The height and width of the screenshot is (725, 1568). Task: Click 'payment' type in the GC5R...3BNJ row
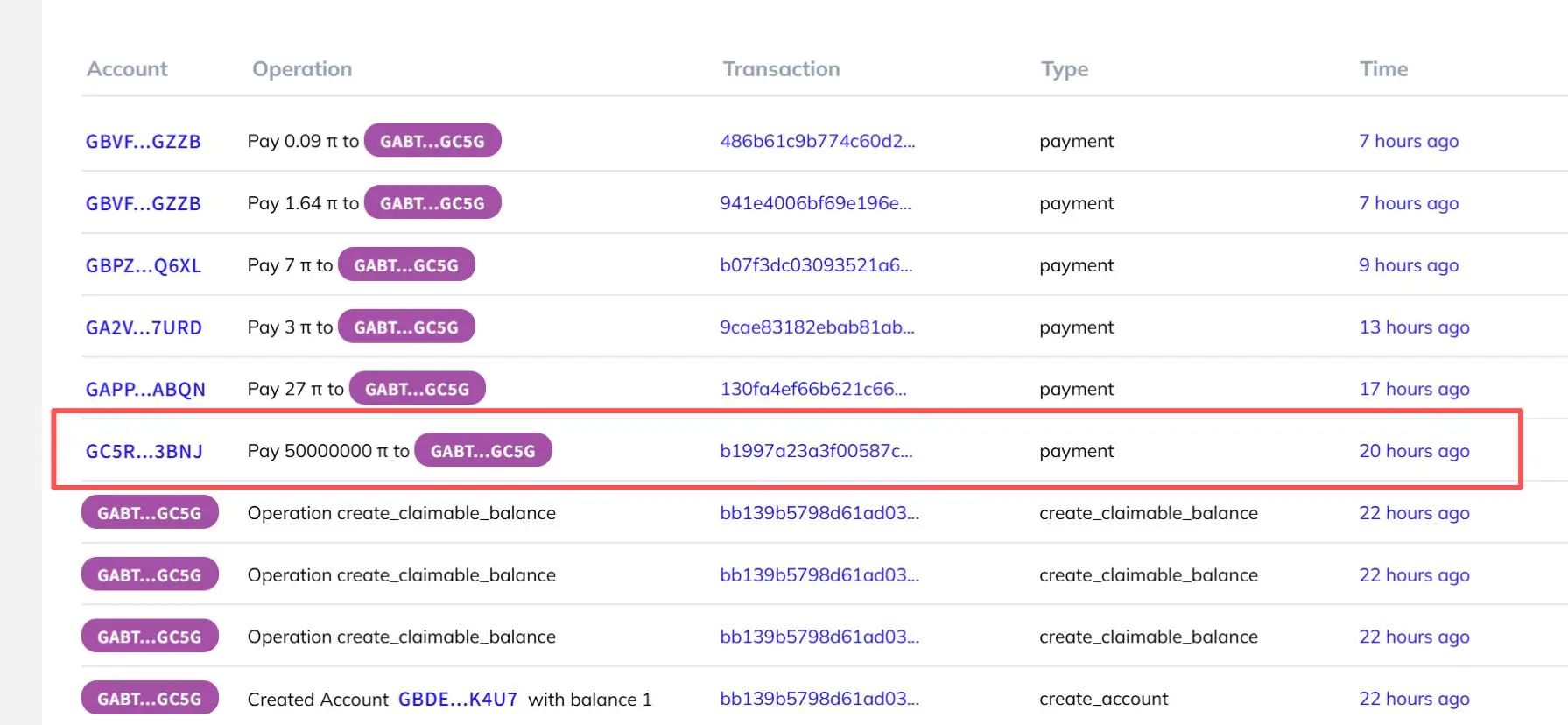[1077, 451]
